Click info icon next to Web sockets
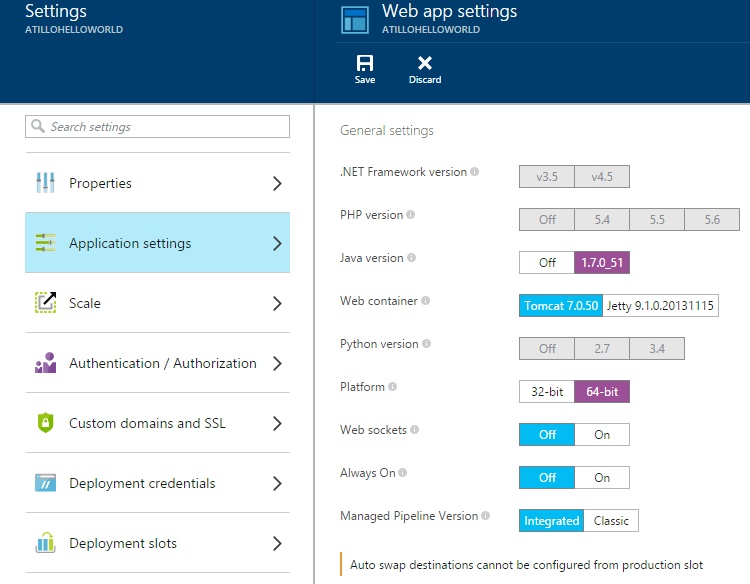 pyautogui.click(x=414, y=430)
